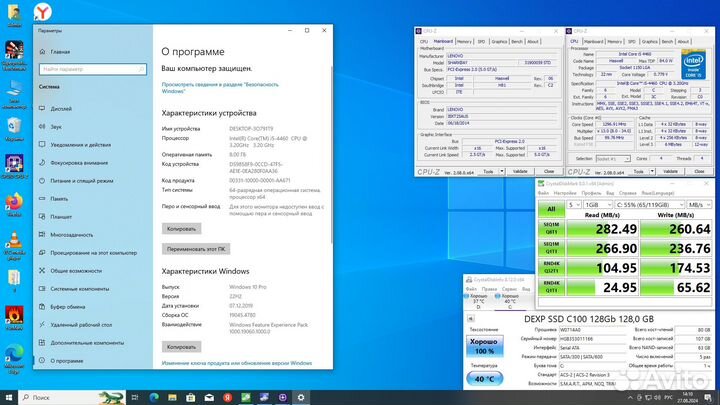Click Validate in right CPU-Z window

coord(670,171)
